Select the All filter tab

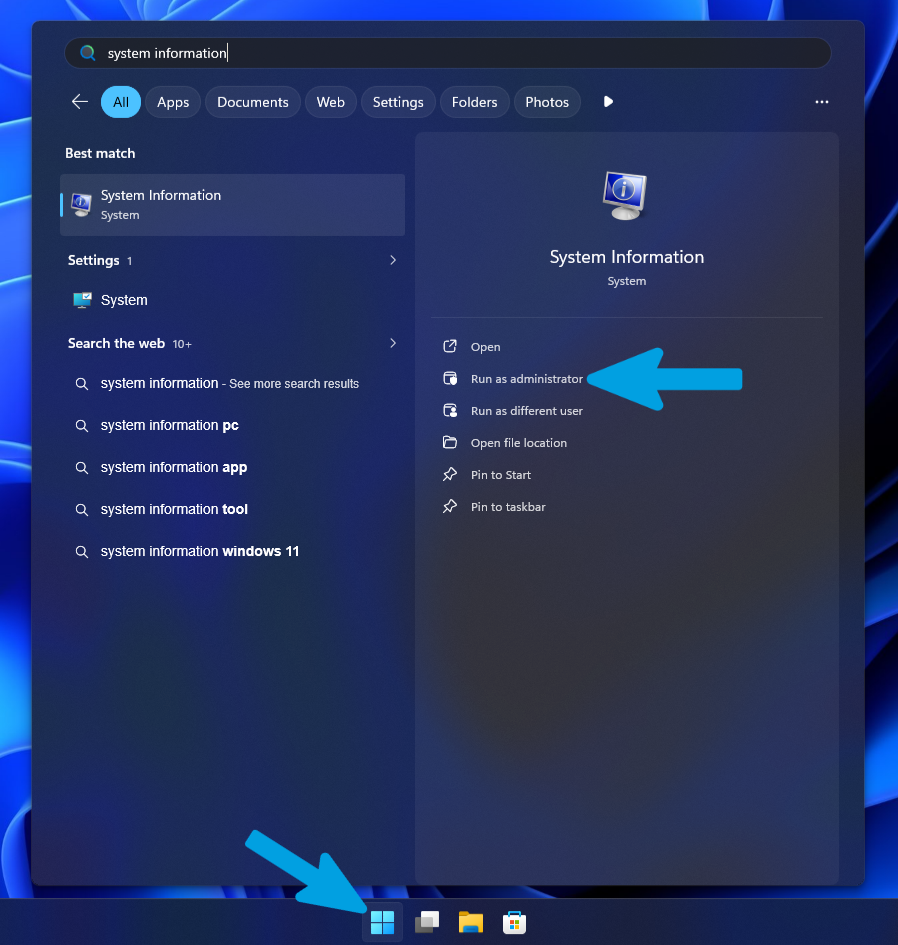tap(121, 102)
